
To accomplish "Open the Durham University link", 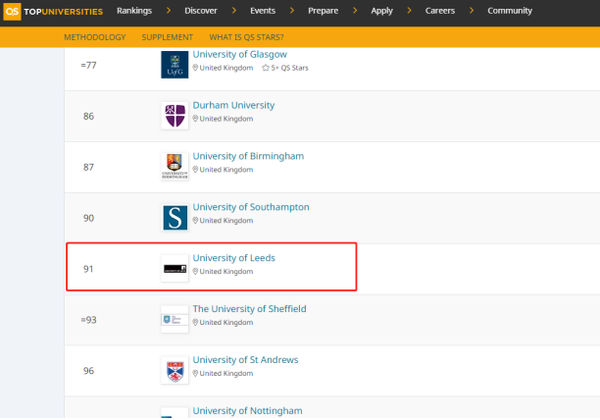I will [x=234, y=105].
